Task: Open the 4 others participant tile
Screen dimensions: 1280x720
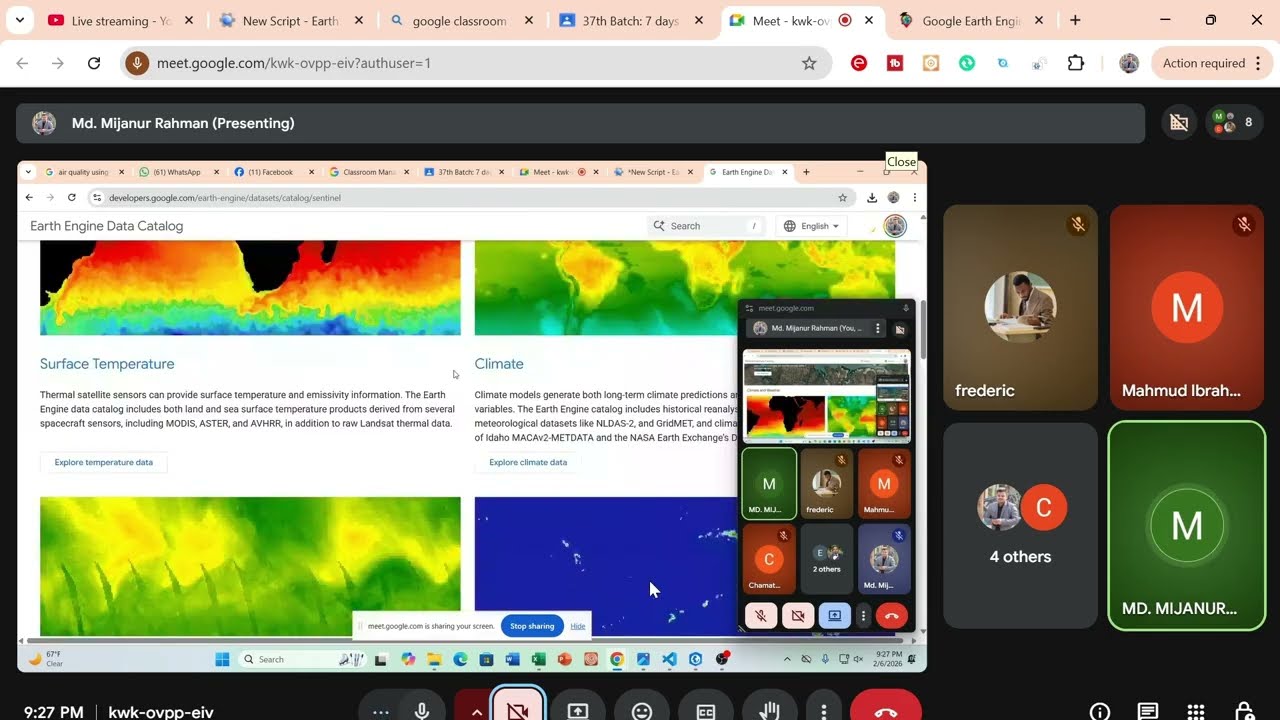Action: [x=1020, y=525]
